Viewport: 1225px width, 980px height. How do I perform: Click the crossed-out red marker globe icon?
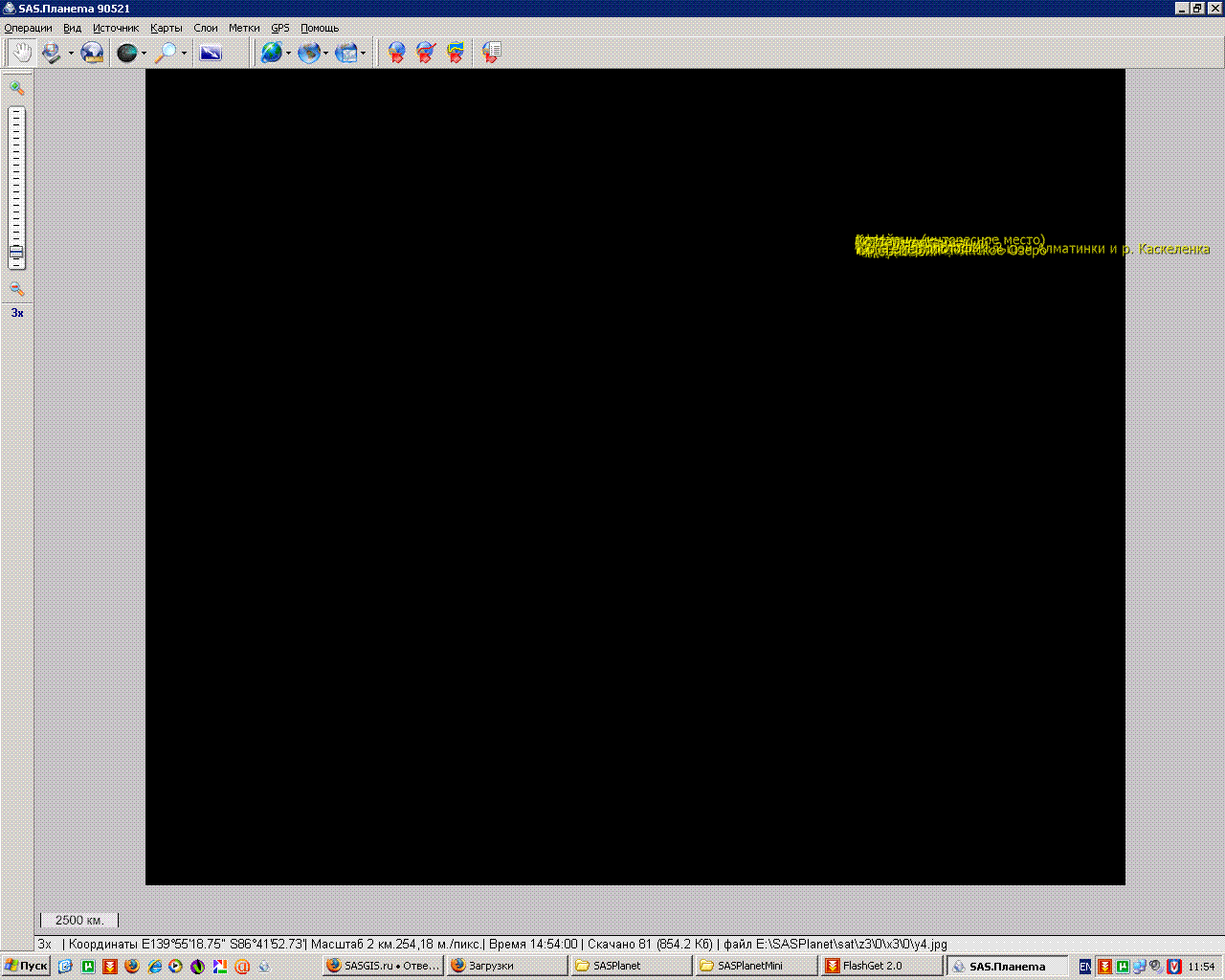[426, 53]
